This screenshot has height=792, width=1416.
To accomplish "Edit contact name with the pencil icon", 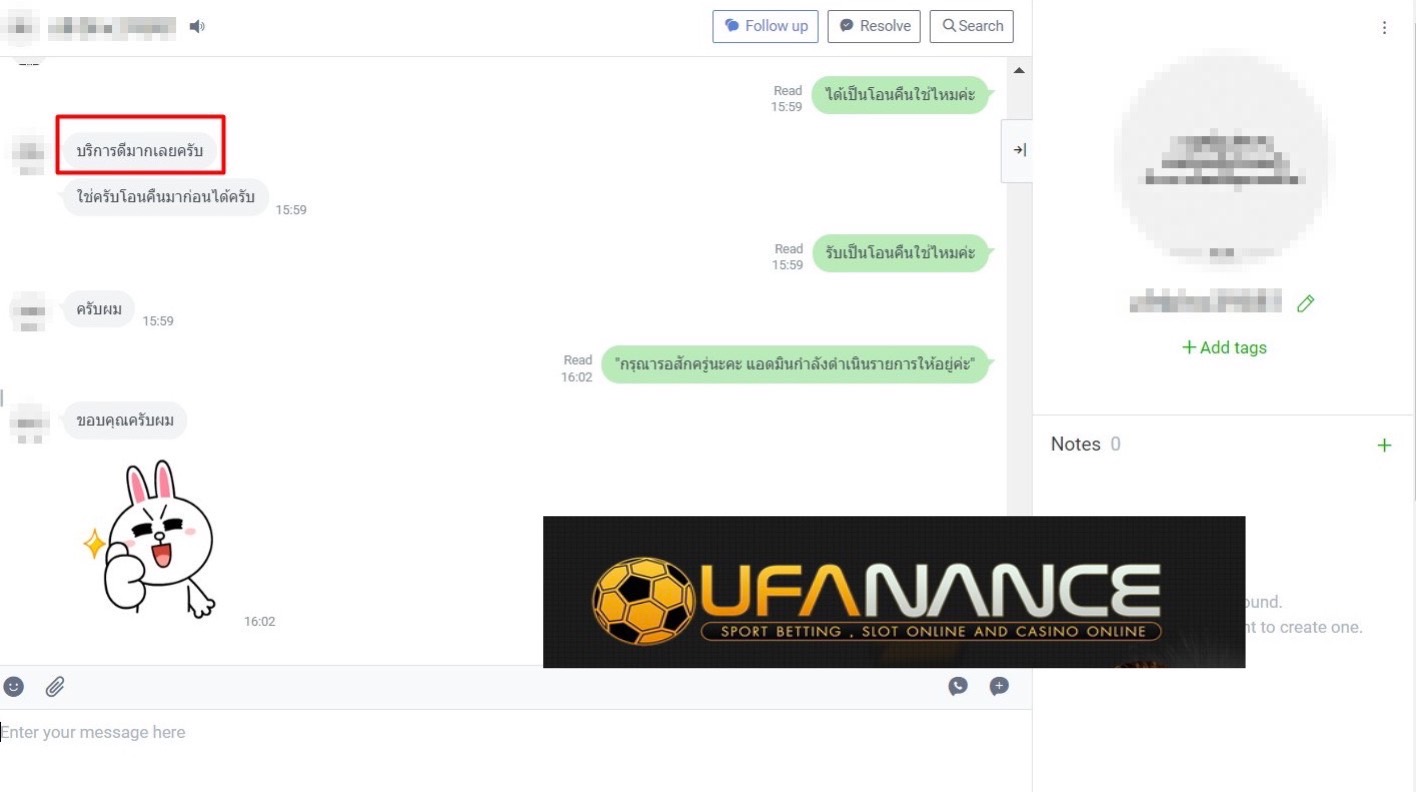I will click(1305, 303).
